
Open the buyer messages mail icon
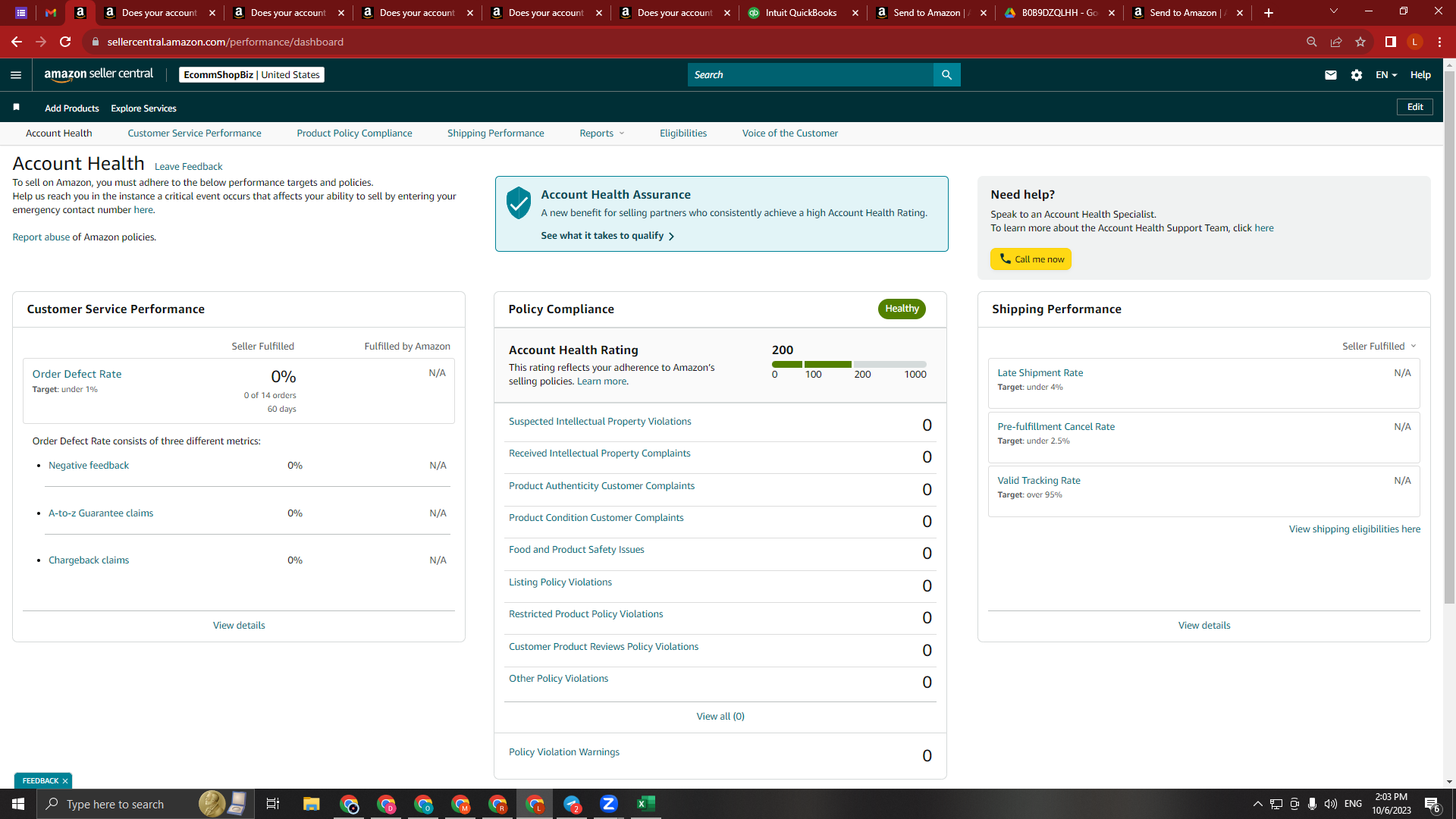1331,75
